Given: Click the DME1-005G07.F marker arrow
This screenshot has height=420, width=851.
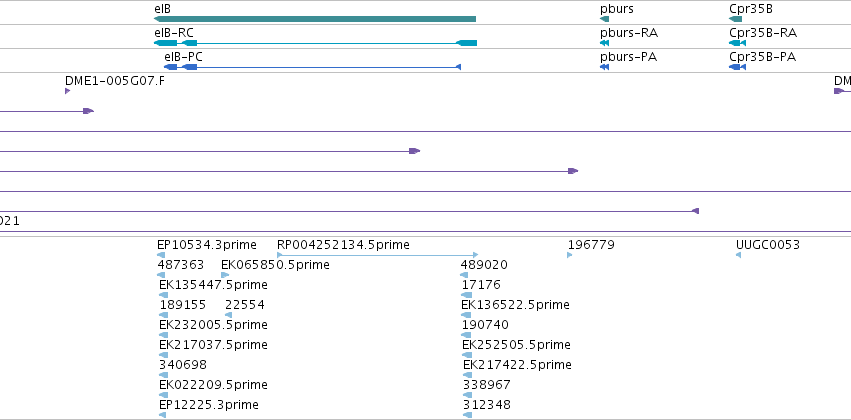Looking at the screenshot, I should click(67, 91).
